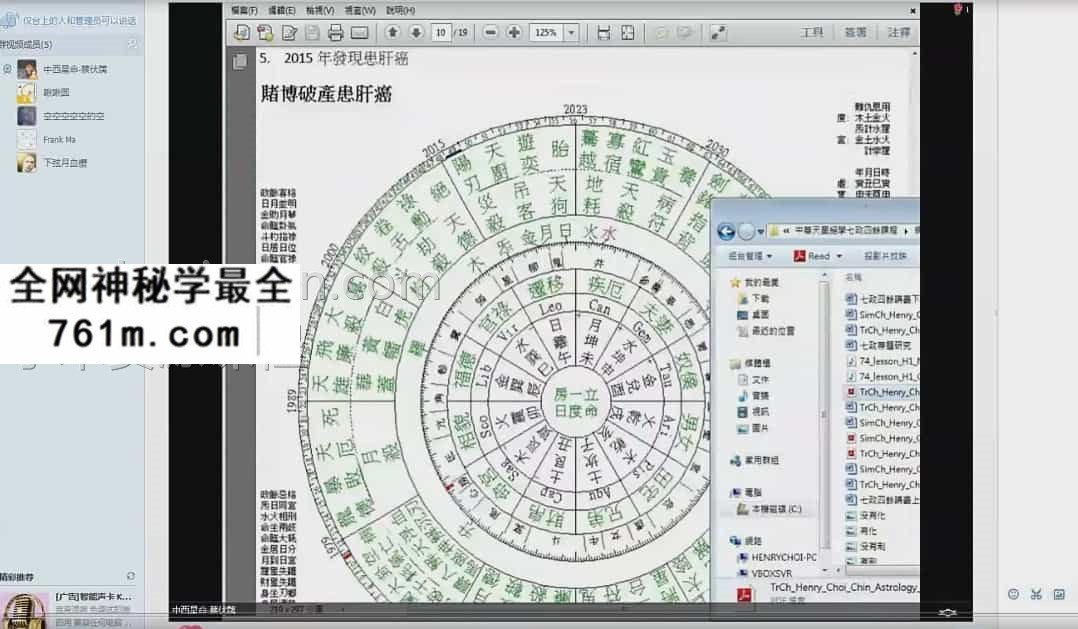The width and height of the screenshot is (1078, 629).
Task: Click the email envelope icon in toolbar
Action: click(x=360, y=32)
